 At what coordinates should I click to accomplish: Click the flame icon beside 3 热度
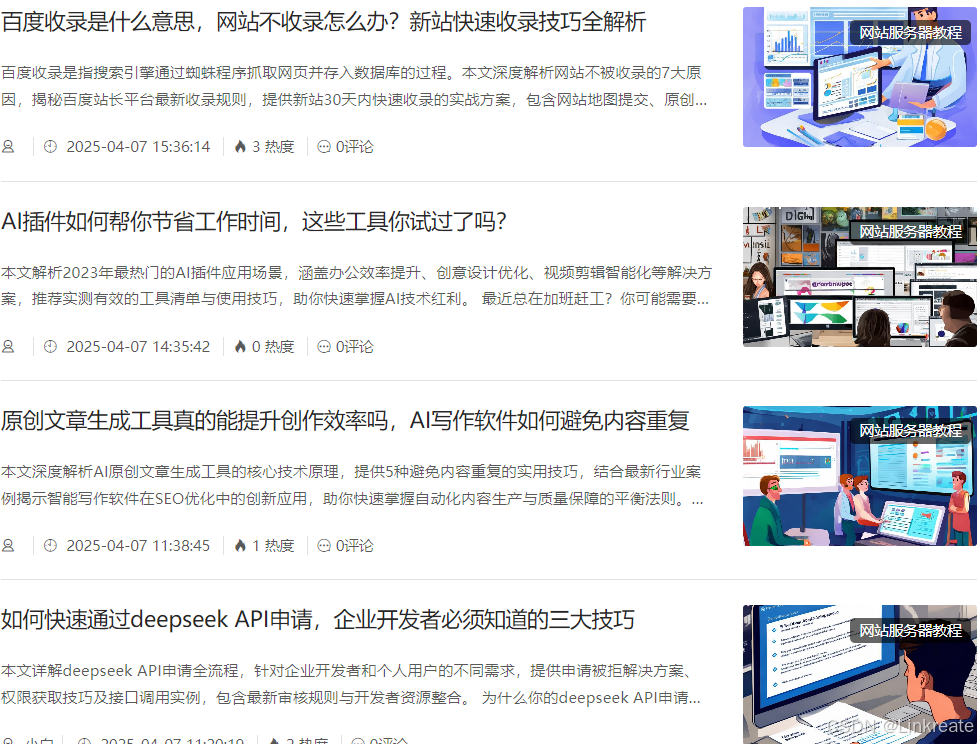tap(240, 147)
